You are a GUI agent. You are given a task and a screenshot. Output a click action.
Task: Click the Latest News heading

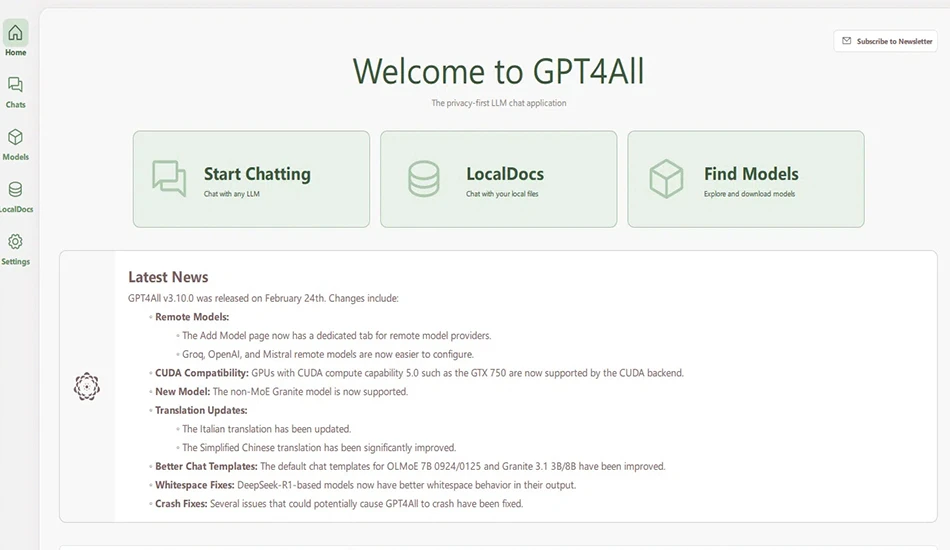pos(168,277)
